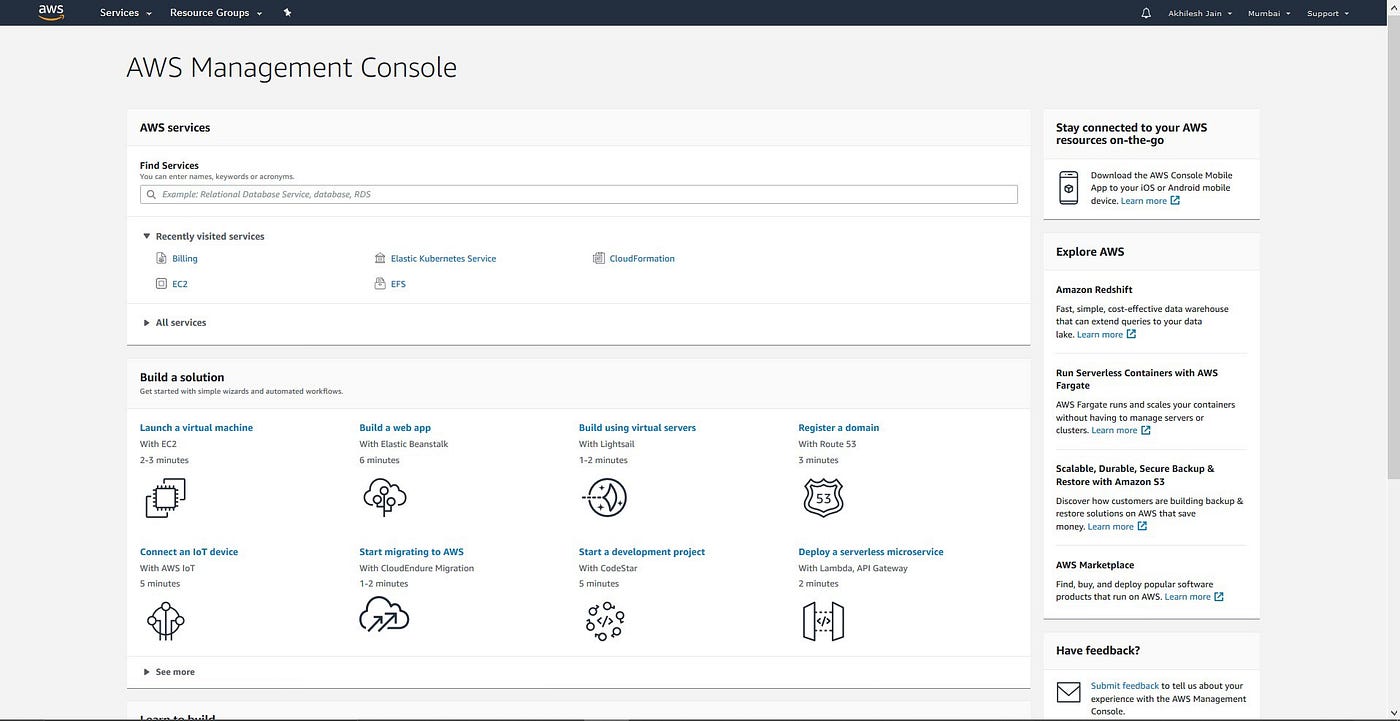Screen dimensions: 1400x721
Task: Open Build using virtual servers link
Action: coord(637,428)
